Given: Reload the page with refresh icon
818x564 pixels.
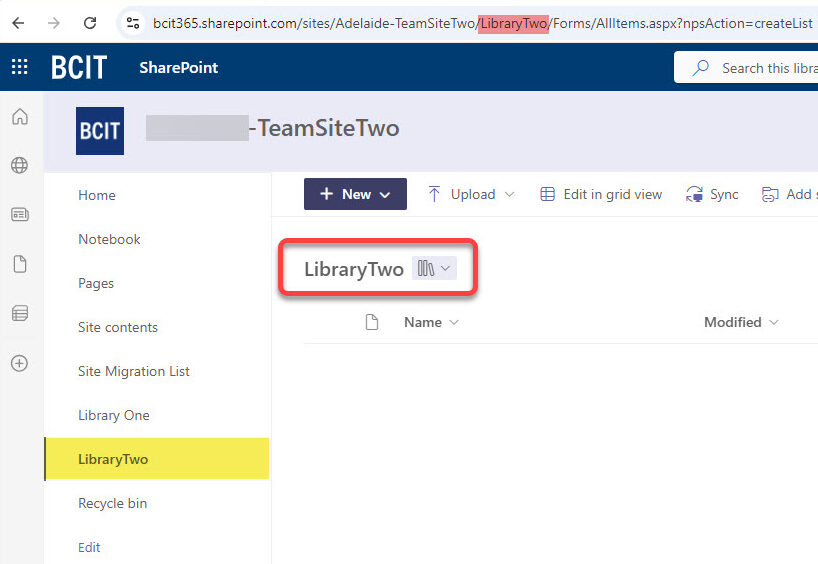Looking at the screenshot, I should click(90, 23).
